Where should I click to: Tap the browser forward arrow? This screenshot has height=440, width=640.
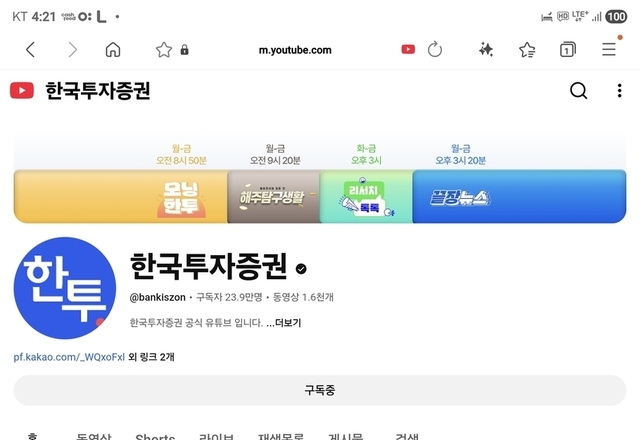tap(72, 50)
